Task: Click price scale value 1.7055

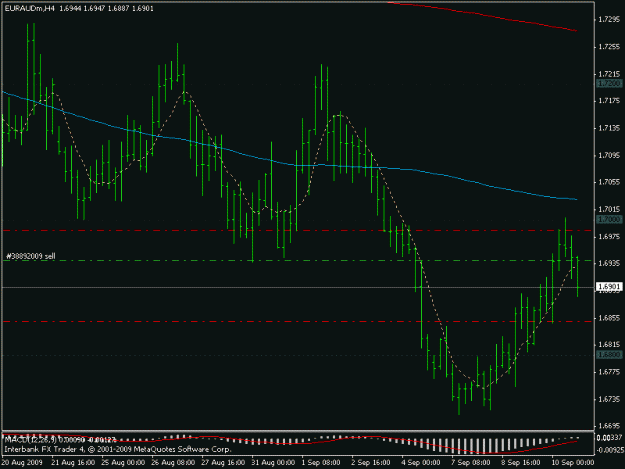Action: pos(609,182)
